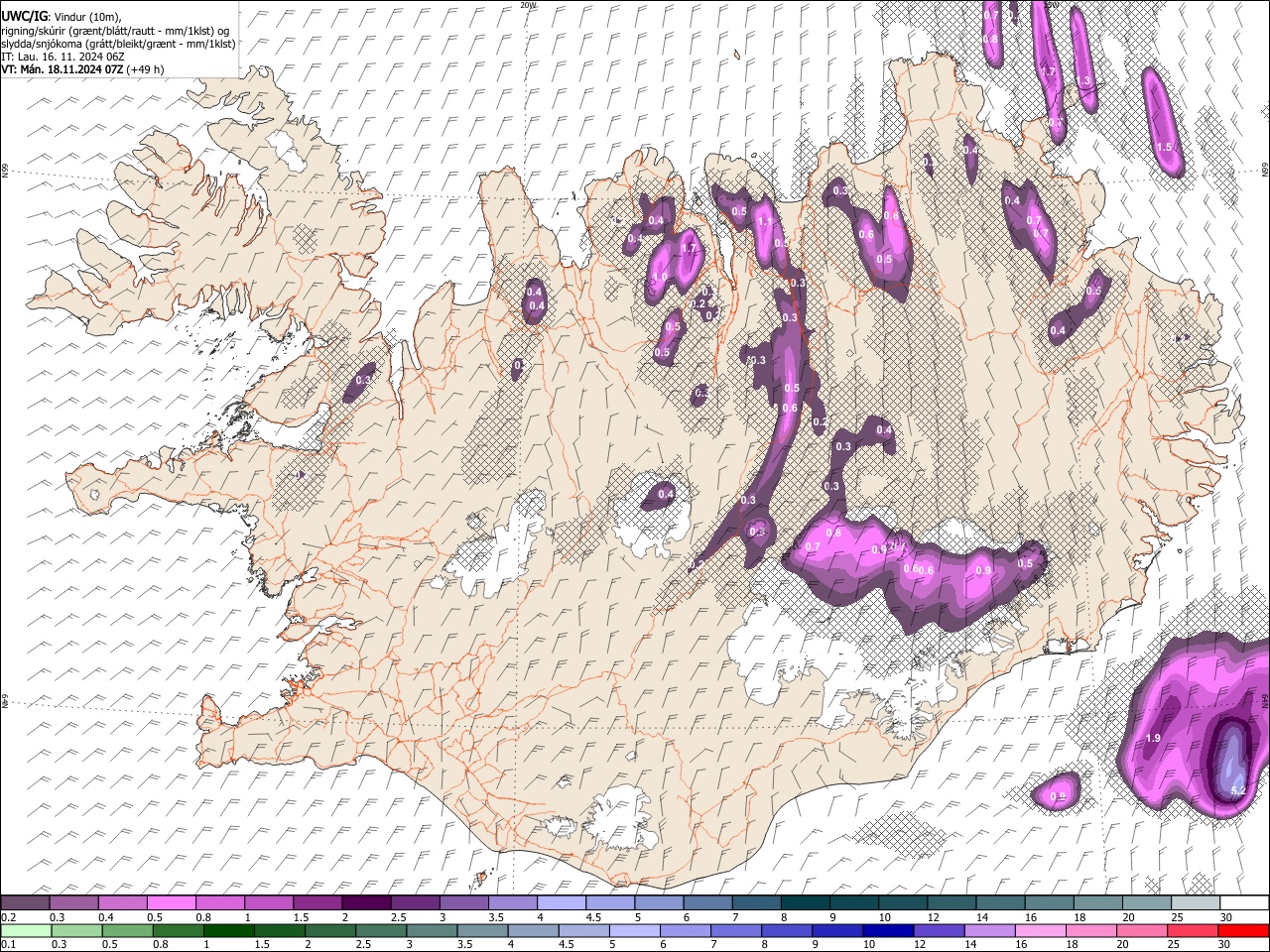The height and width of the screenshot is (952, 1270).
Task: Click the pale pink 16 rain legend swatch
Action: 1041,930
